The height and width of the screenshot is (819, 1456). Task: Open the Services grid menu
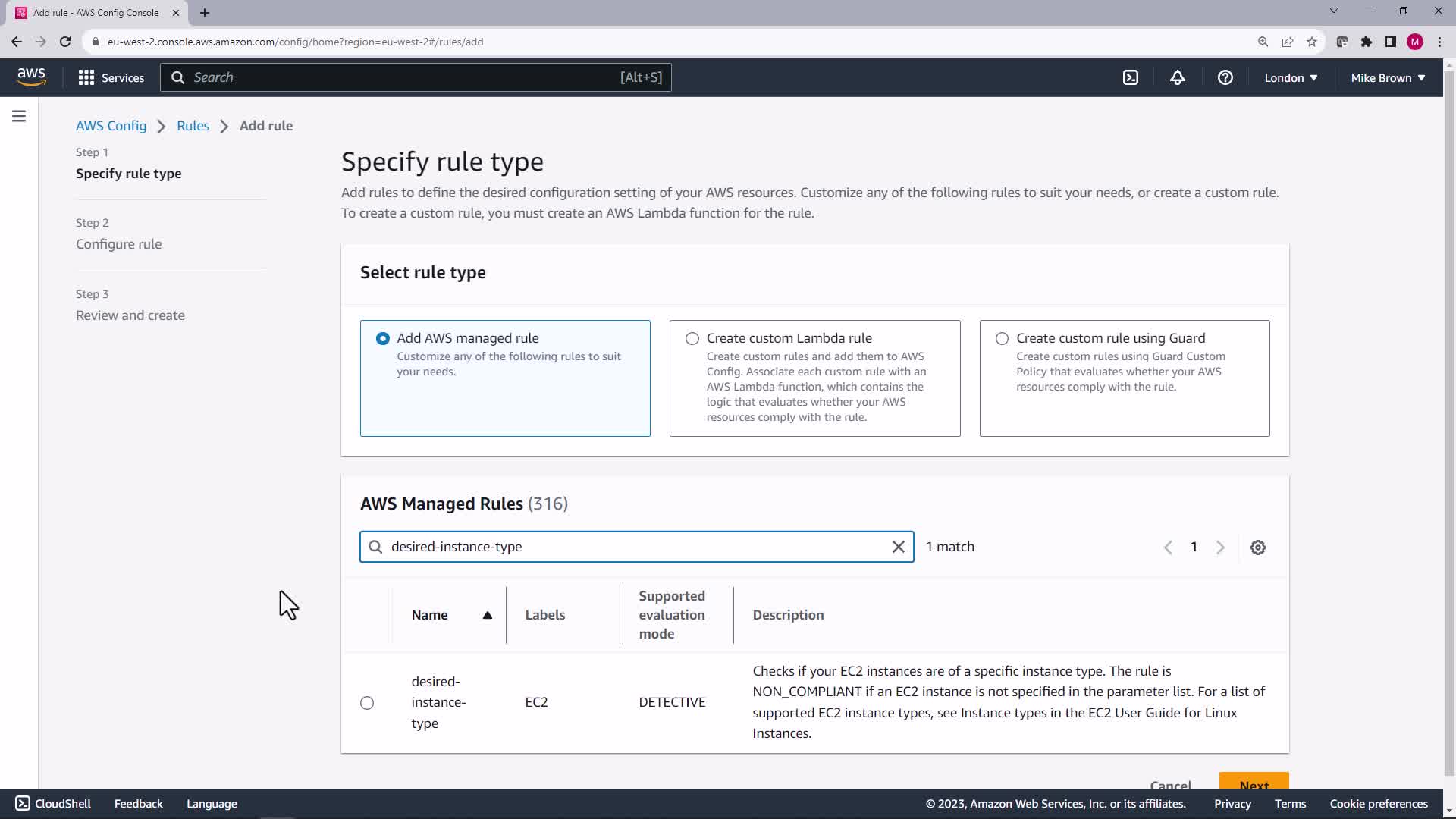click(x=111, y=77)
